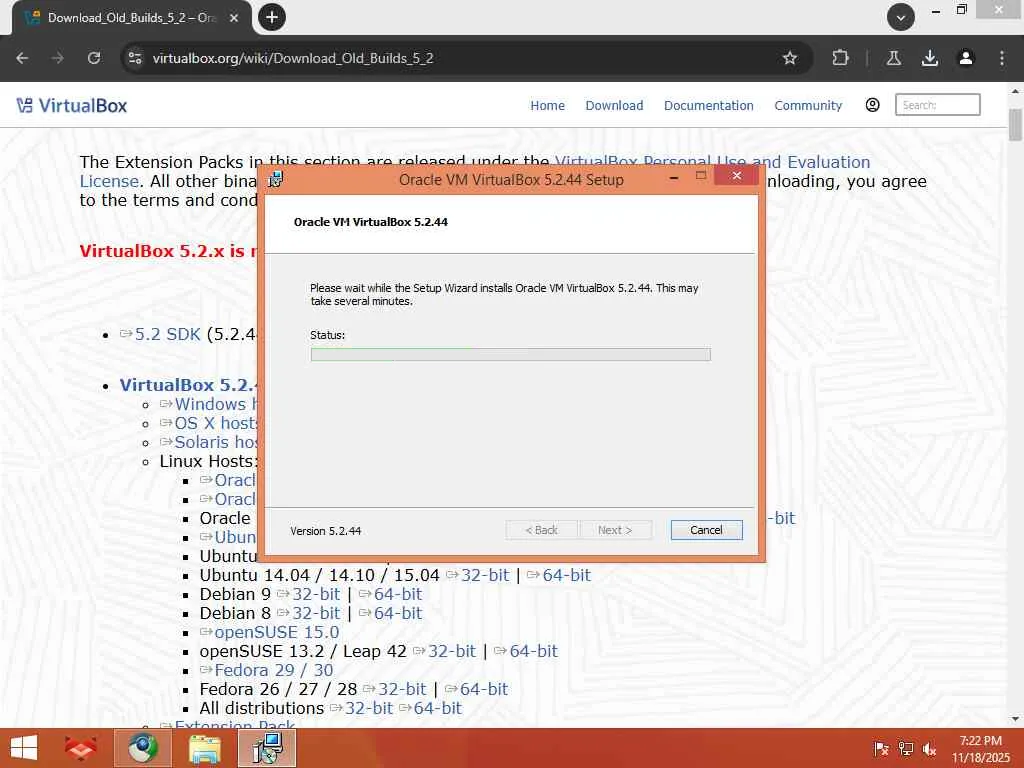The width and height of the screenshot is (1024, 768).
Task: Open the tab search dropdown arrow
Action: point(901,18)
